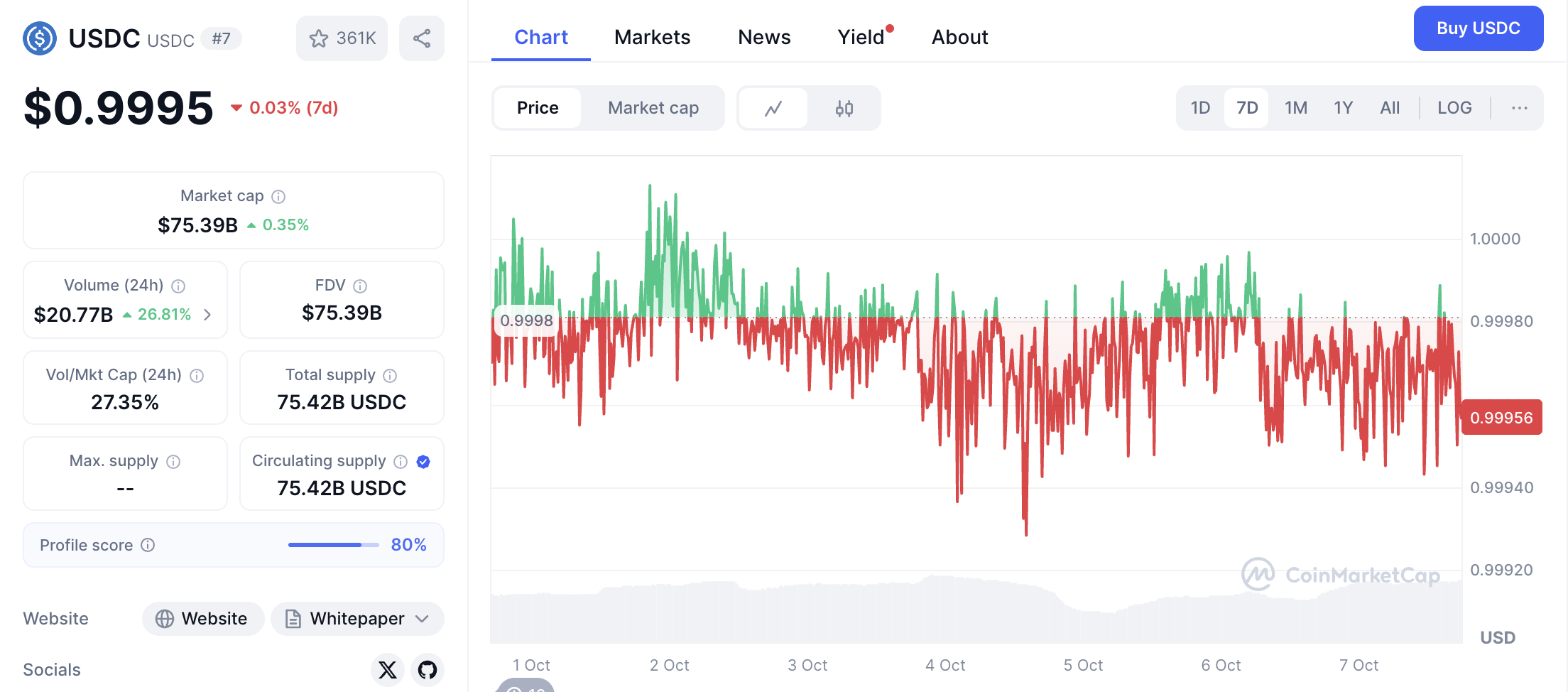The image size is (1568, 692).
Task: Select the line chart icon
Action: click(x=773, y=108)
